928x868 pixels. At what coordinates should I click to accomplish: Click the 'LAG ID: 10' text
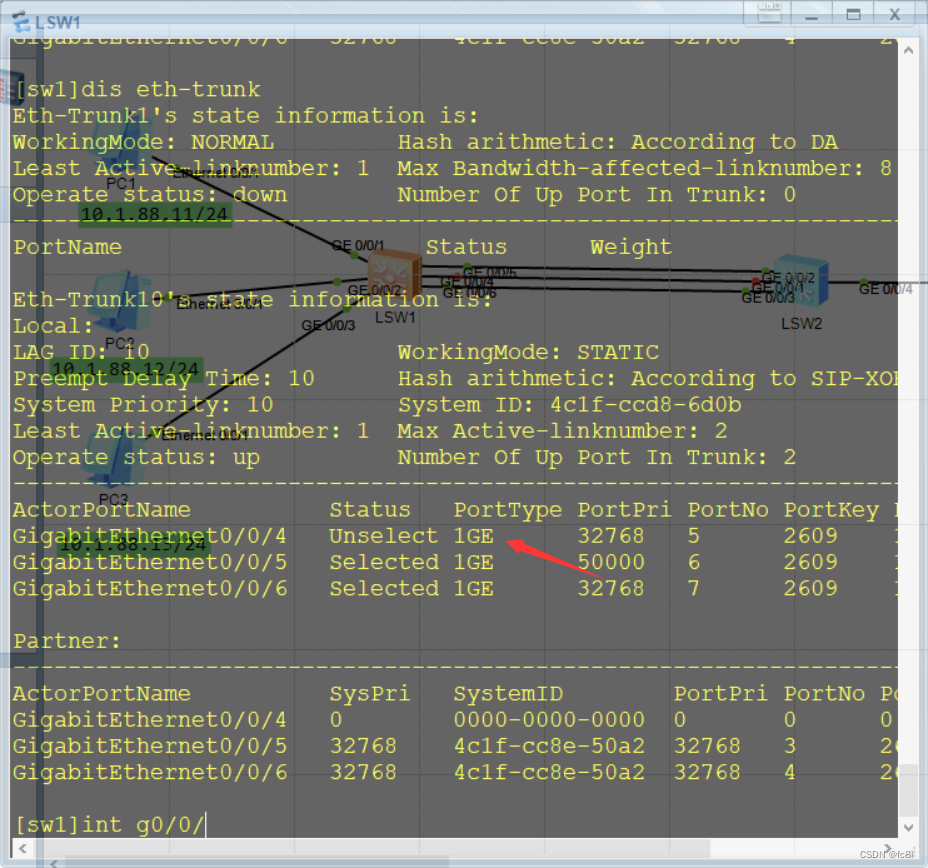82,352
